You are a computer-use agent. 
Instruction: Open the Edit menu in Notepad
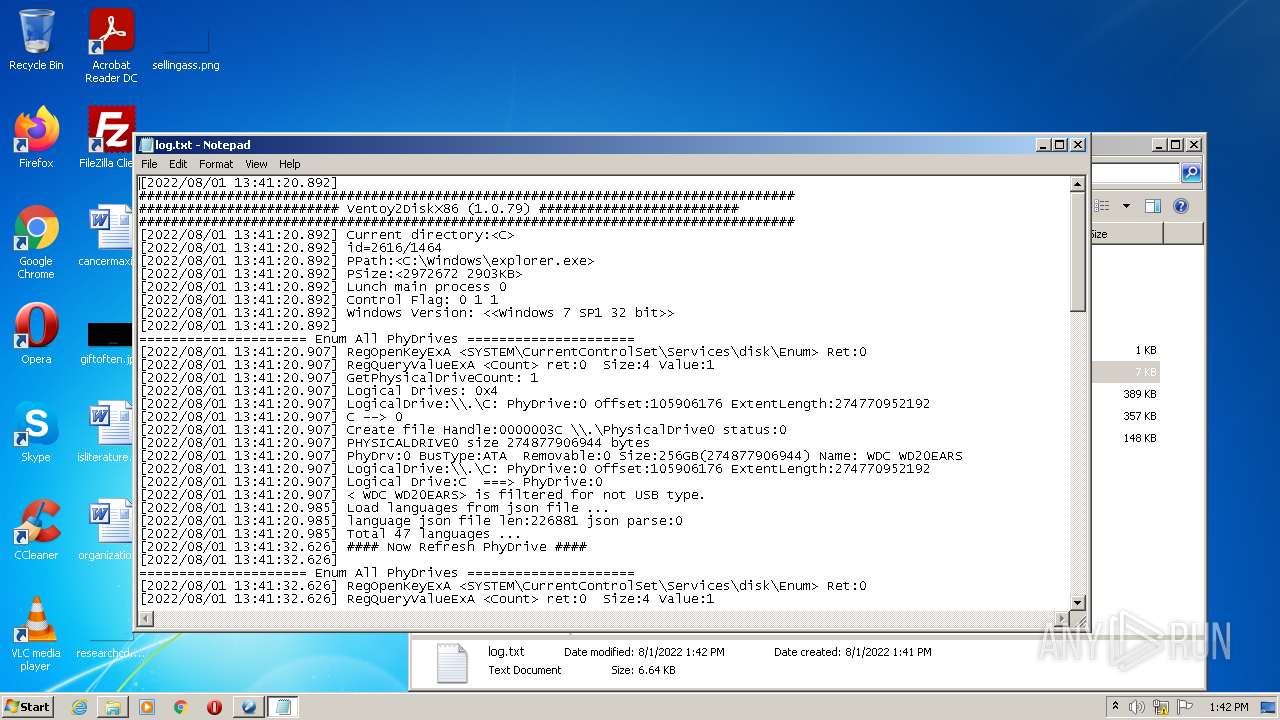click(x=178, y=164)
